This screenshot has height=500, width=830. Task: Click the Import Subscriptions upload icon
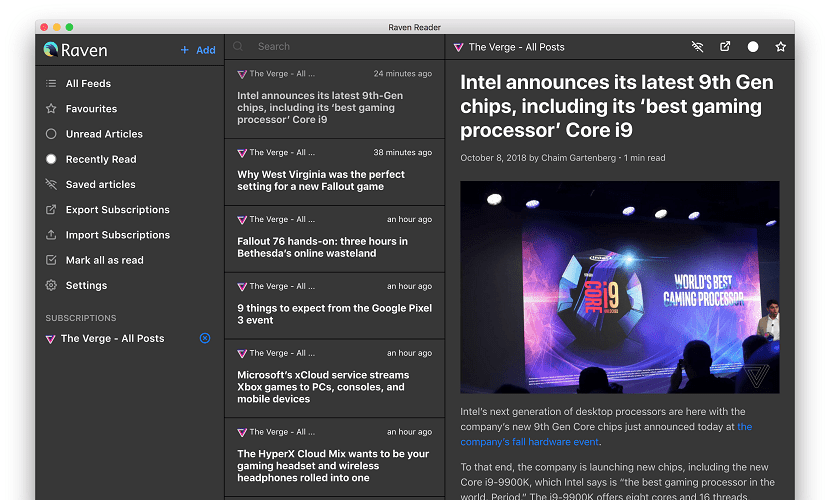(x=51, y=234)
